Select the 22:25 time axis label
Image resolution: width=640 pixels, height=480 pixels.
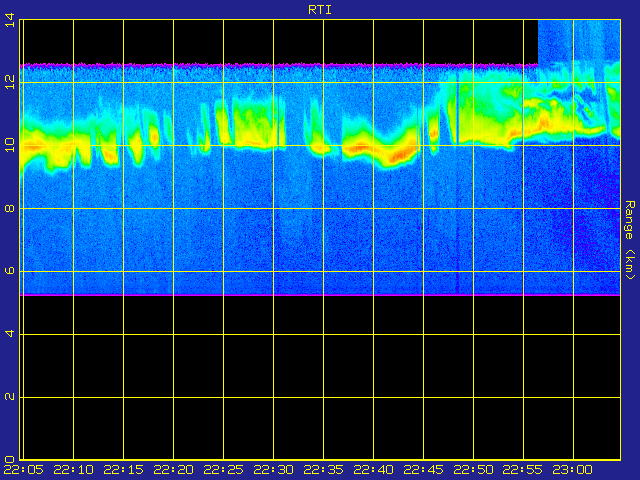click(x=224, y=470)
